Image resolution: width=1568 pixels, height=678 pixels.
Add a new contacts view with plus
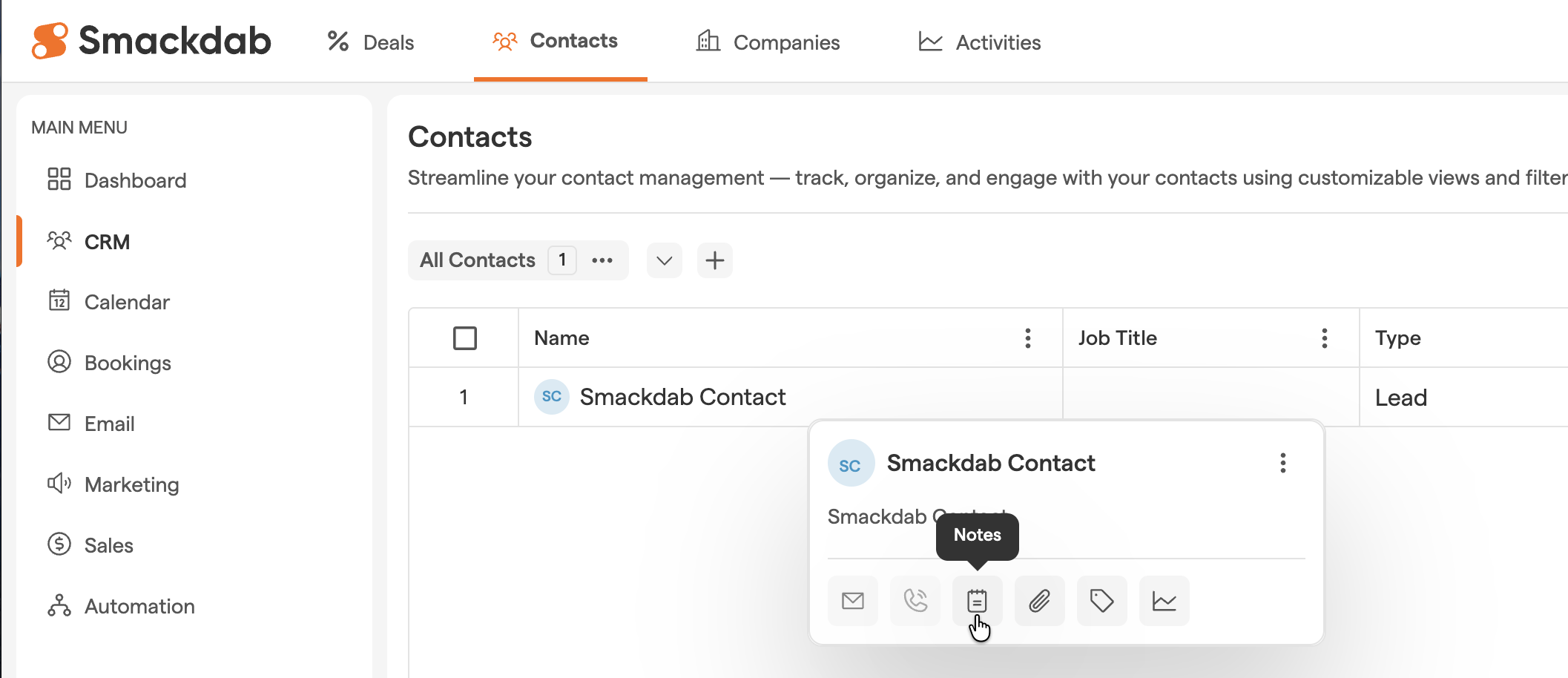click(714, 260)
